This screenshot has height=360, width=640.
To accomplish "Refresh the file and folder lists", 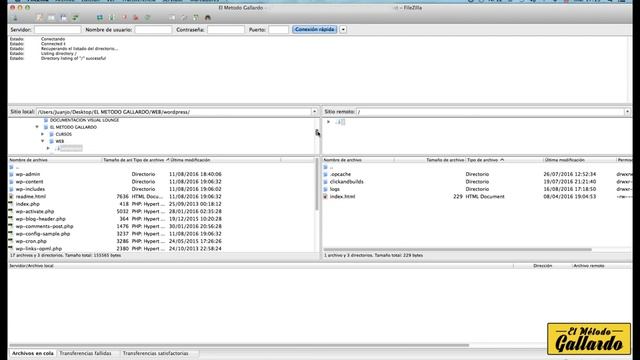I will pos(100,18).
